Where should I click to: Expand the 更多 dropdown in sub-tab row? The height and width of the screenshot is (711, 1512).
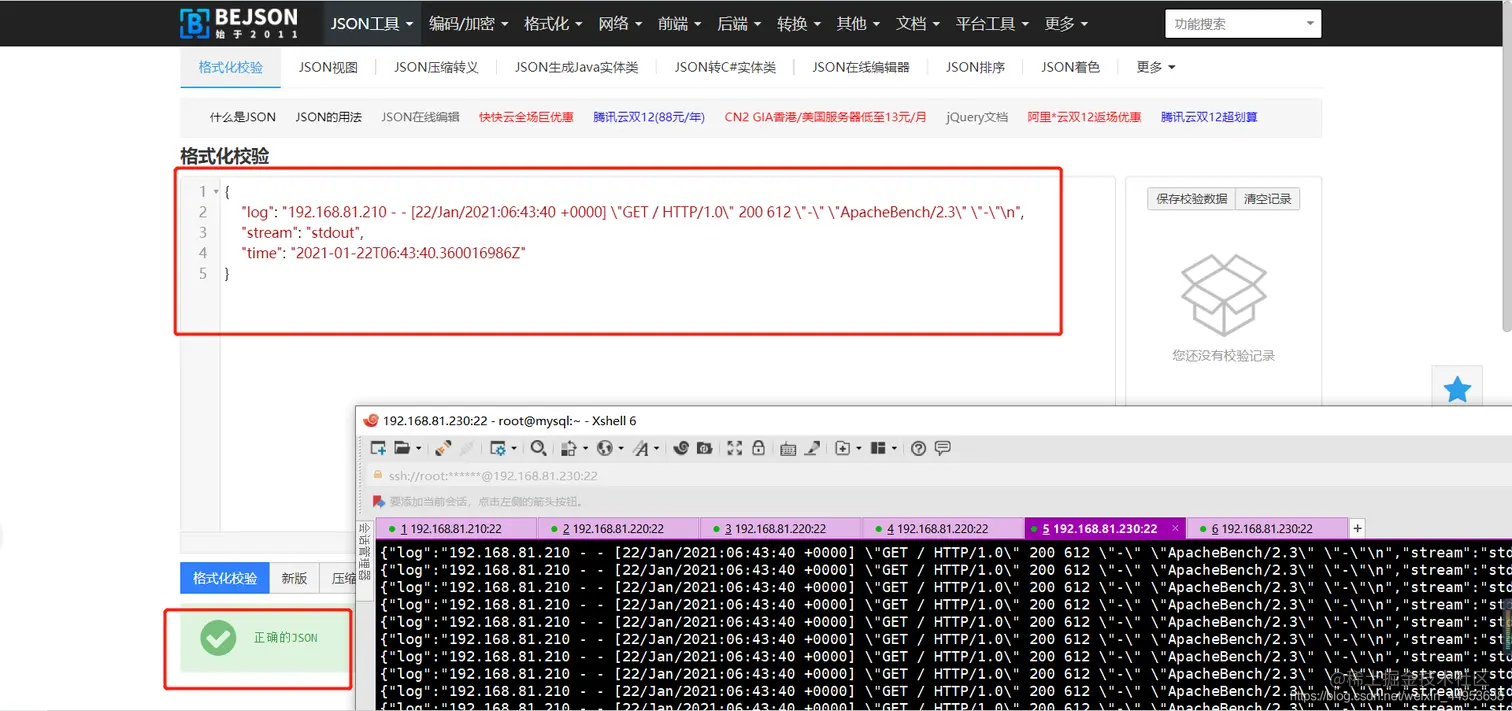point(1156,67)
